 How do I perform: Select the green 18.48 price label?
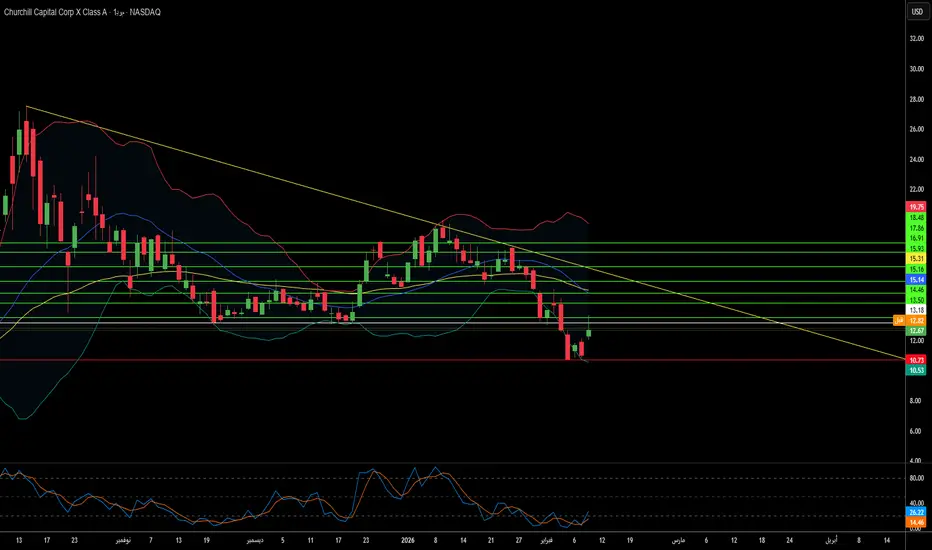click(915, 217)
